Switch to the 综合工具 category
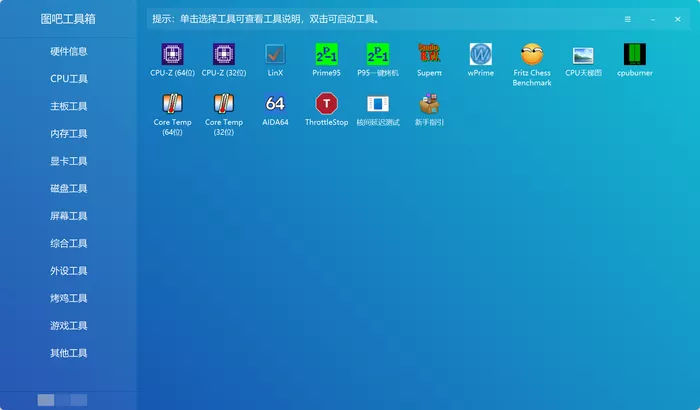The width and height of the screenshot is (700, 410). (68, 243)
